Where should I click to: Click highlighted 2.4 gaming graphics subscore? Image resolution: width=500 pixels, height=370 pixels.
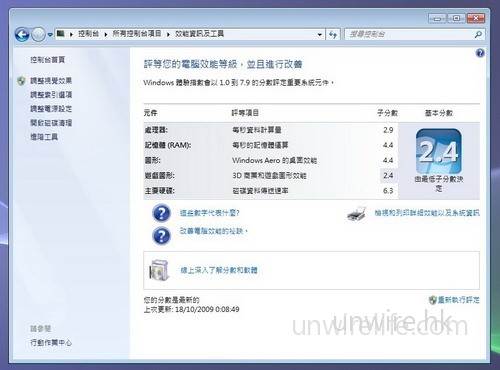388,176
